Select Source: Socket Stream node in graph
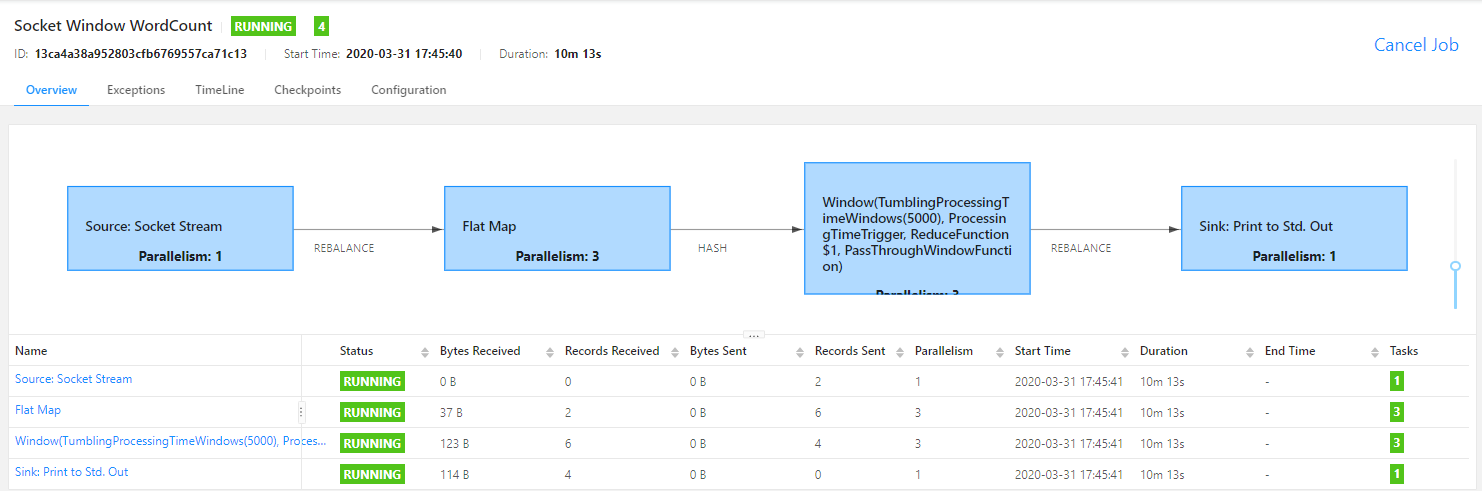 [180, 228]
